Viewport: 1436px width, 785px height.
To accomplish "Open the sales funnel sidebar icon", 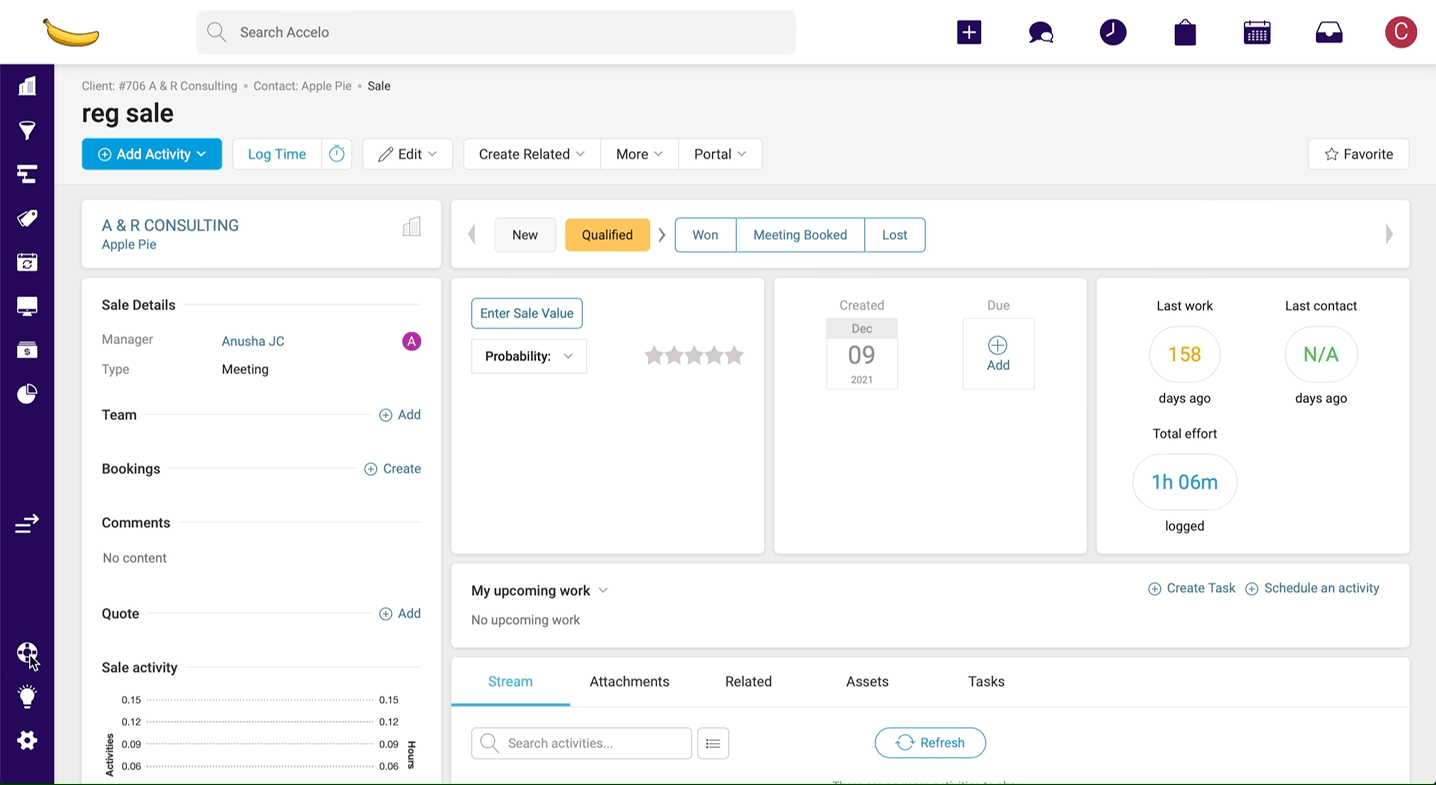I will (27, 130).
